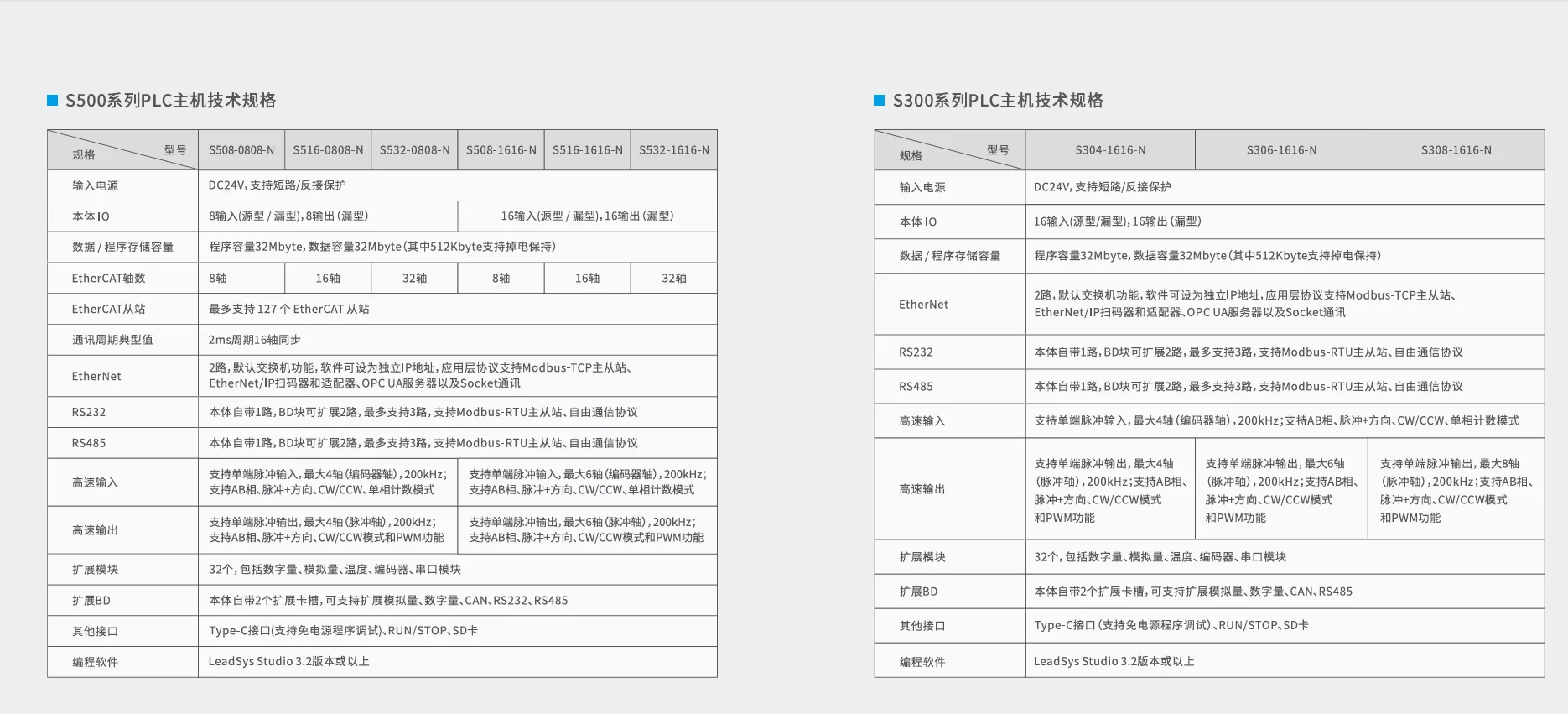Click the S304-1616-N column header
1568x714 pixels.
[1110, 150]
